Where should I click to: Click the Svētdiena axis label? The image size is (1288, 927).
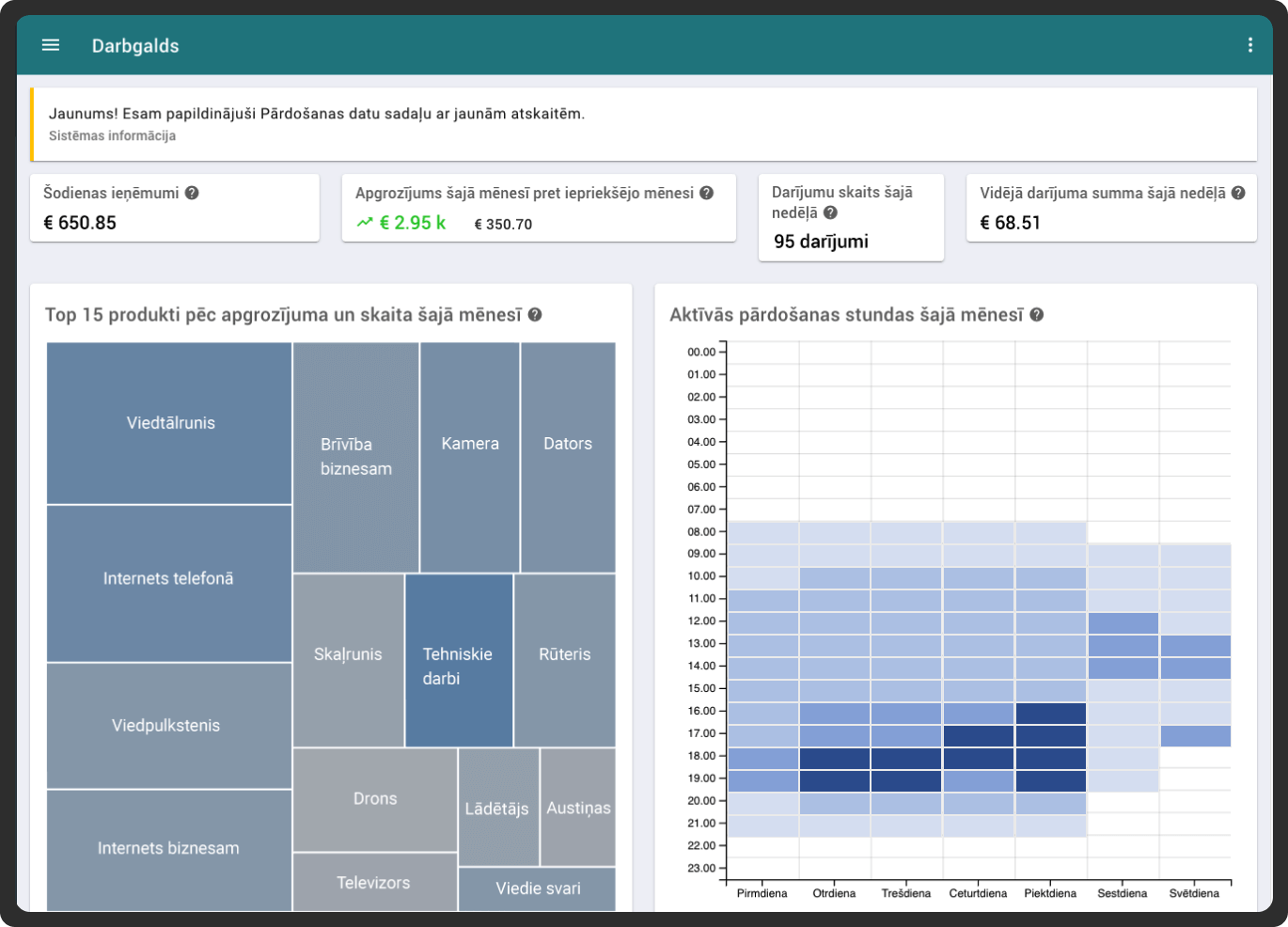pos(1195,893)
